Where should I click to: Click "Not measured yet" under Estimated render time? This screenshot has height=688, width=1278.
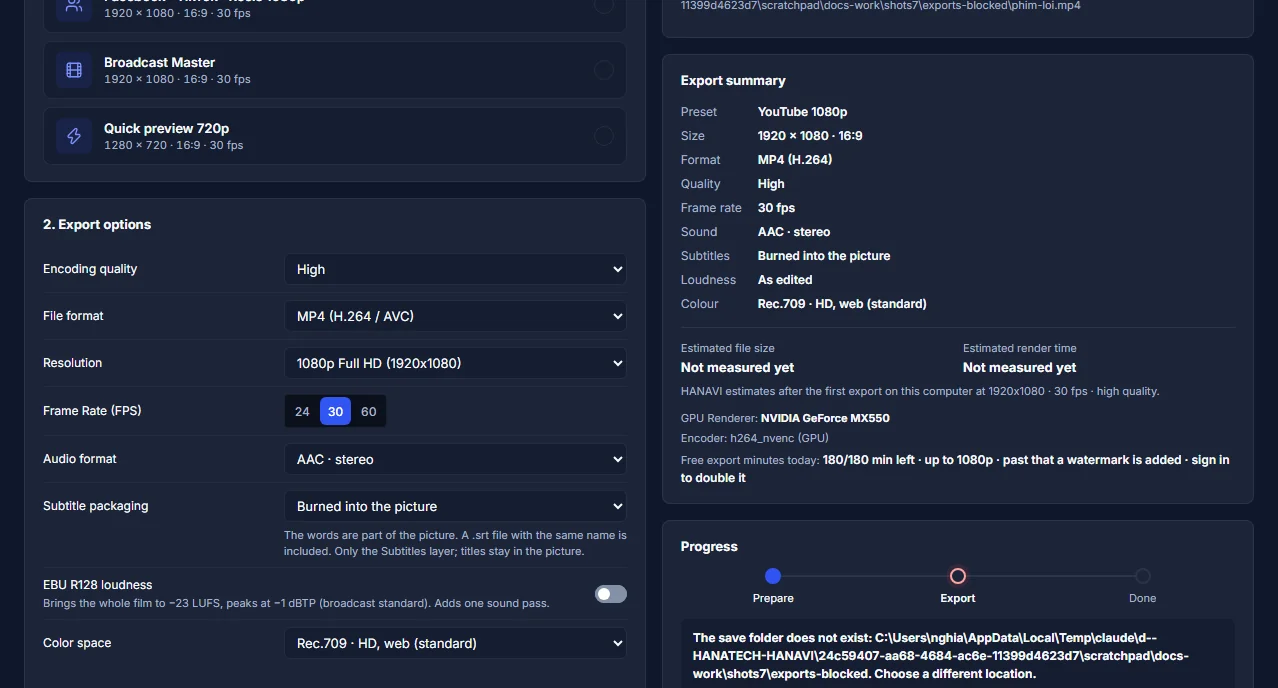1020,367
